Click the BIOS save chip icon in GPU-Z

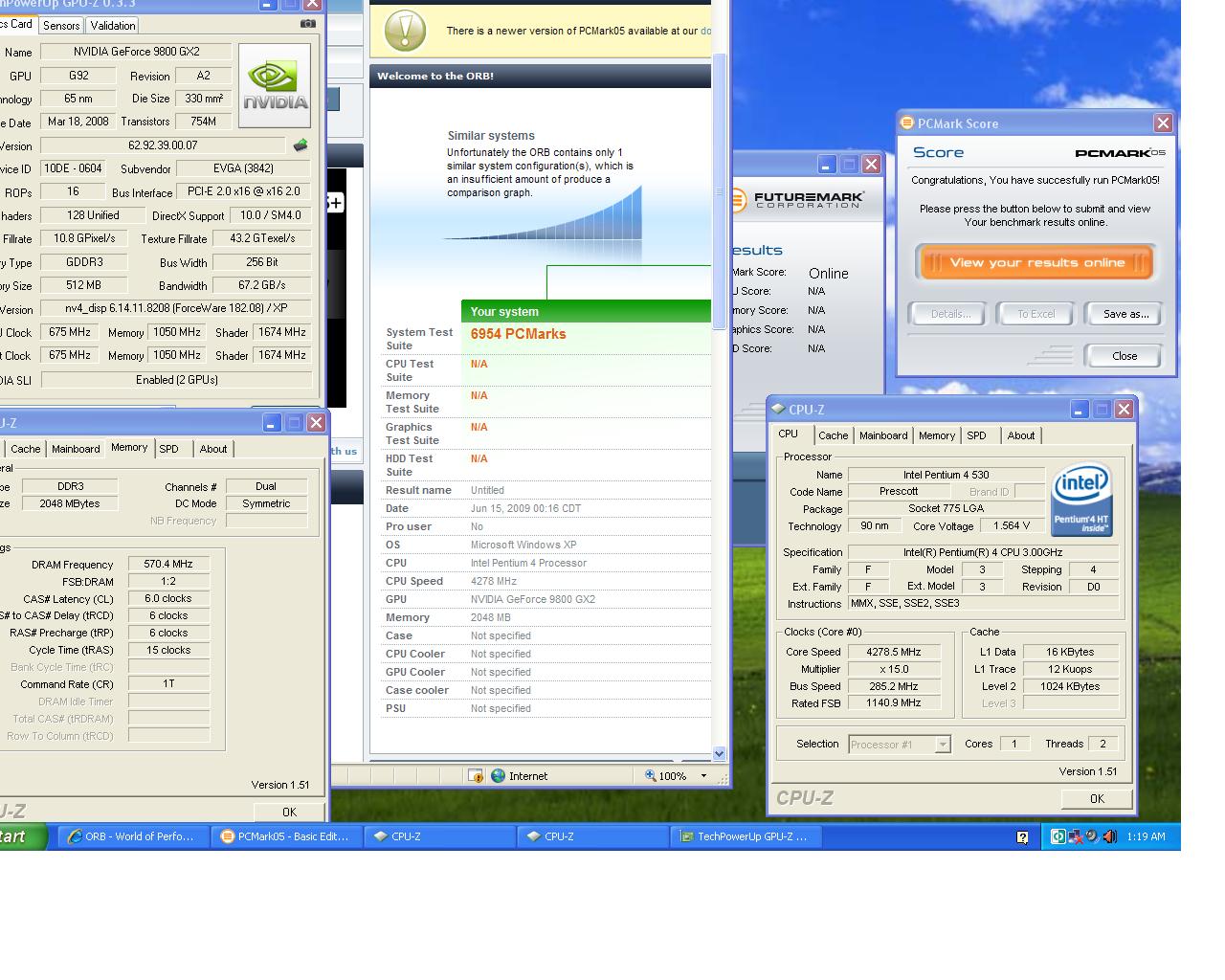301,145
